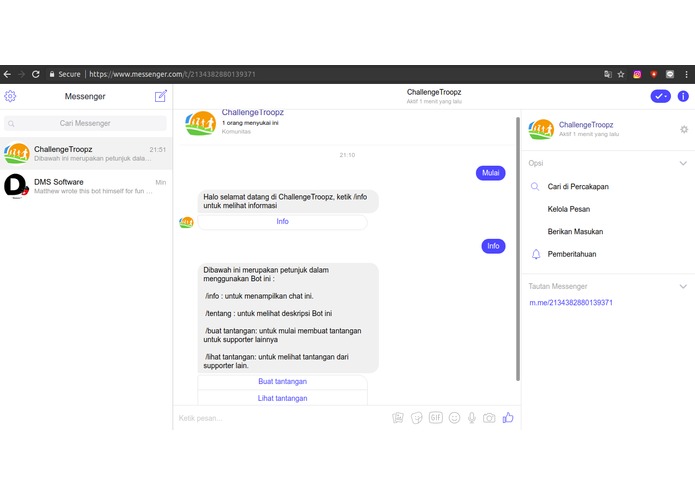Open the gear icon beside ChallengeTroopz in info panel
The width and height of the screenshot is (695, 494).
[684, 129]
